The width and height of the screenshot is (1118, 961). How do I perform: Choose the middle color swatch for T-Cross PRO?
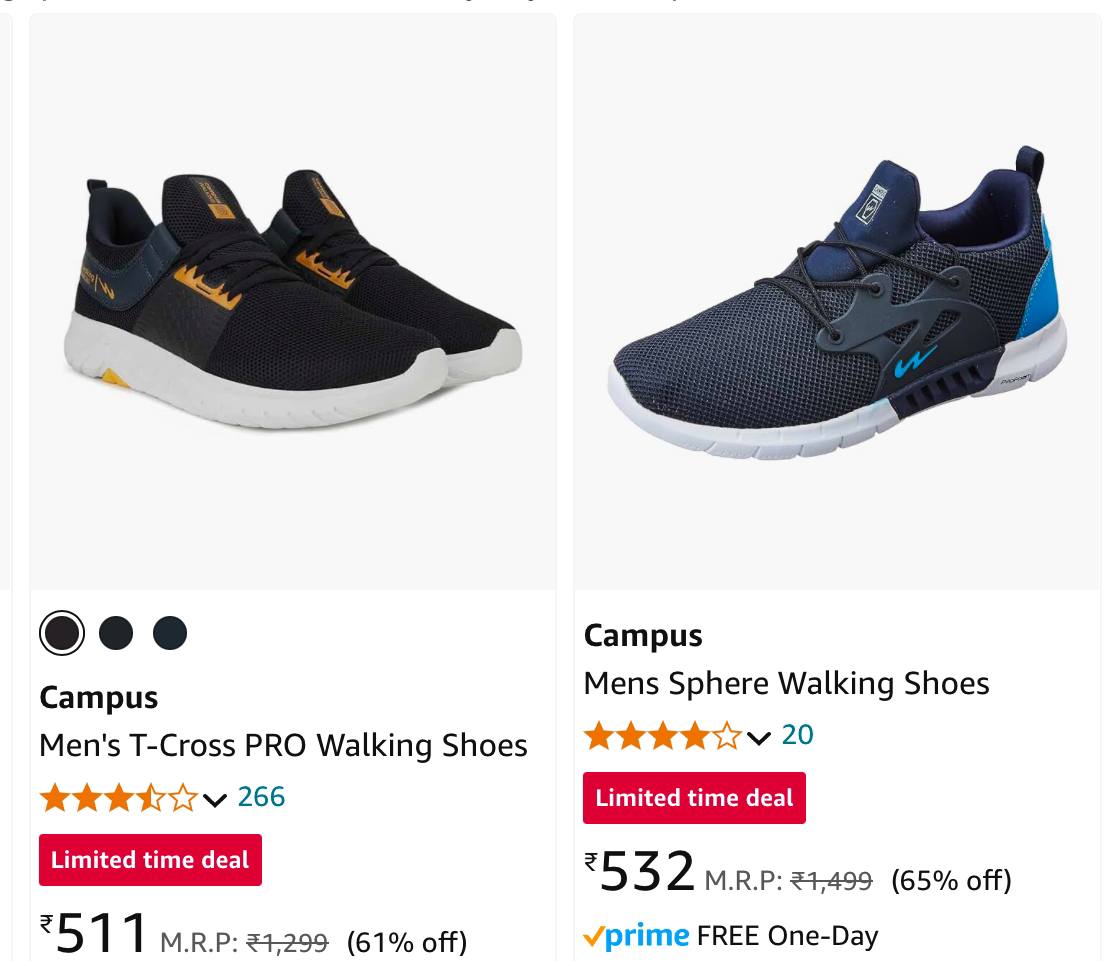[x=116, y=633]
